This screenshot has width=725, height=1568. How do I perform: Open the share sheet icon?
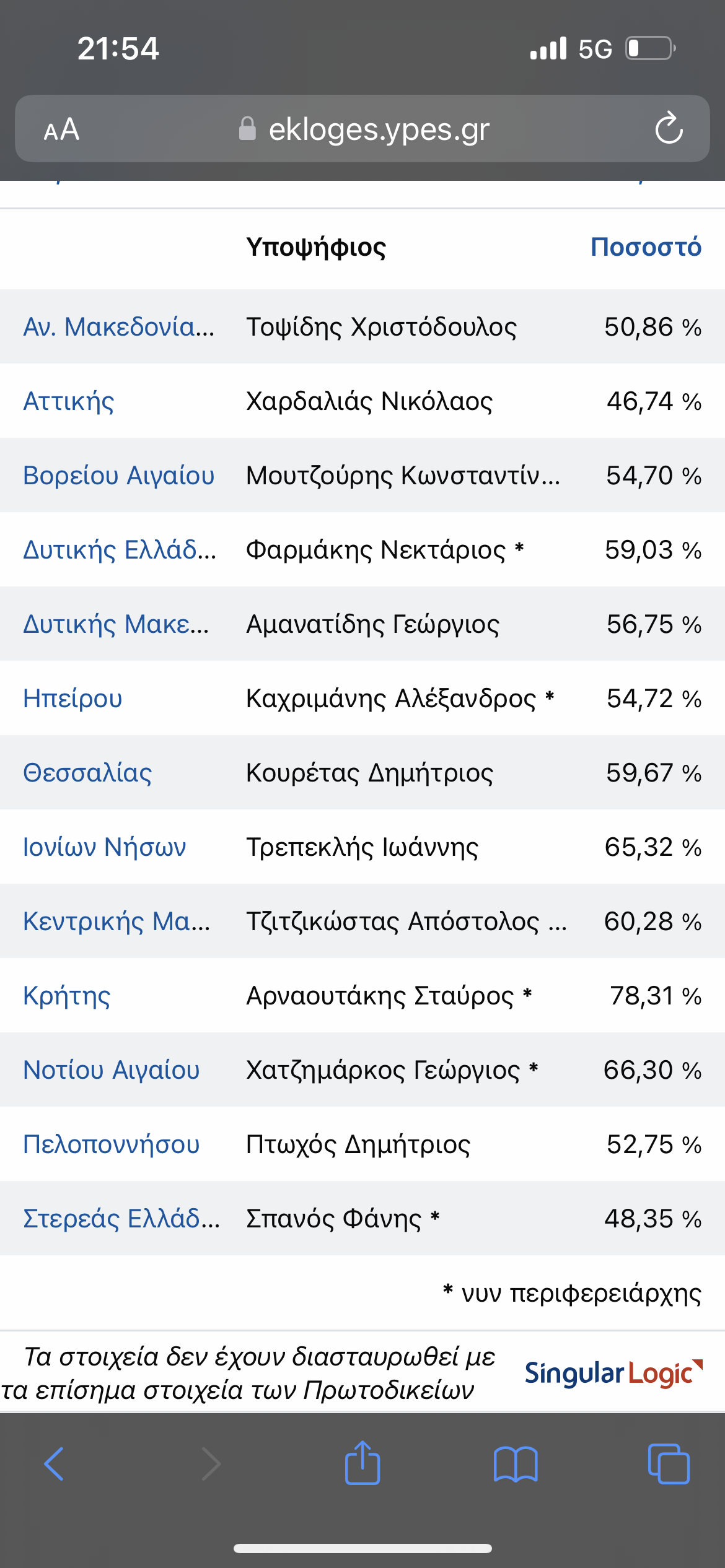(362, 1463)
